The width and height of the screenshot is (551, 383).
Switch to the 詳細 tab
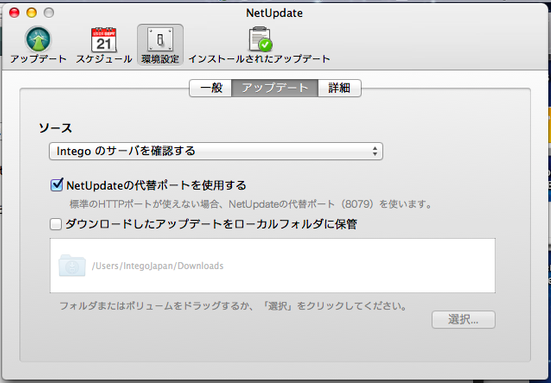(x=339, y=88)
